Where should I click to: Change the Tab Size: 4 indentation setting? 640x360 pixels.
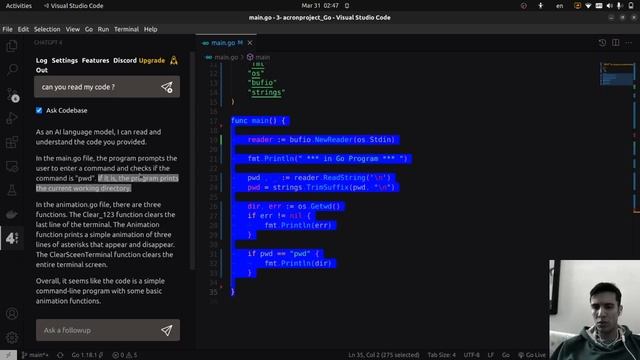[x=442, y=355]
